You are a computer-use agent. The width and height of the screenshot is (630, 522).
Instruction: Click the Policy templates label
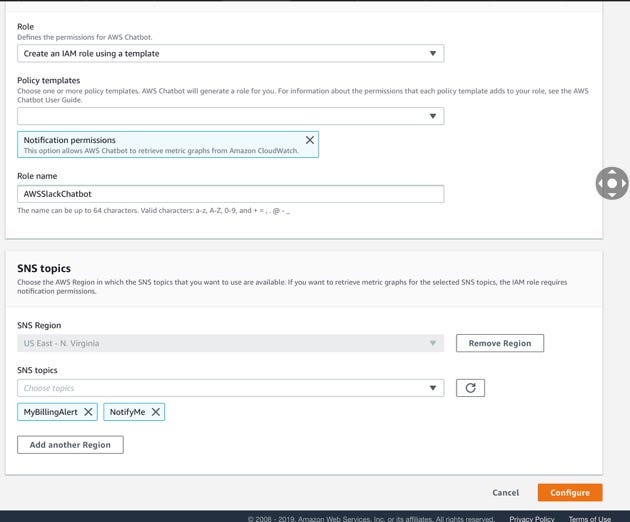click(49, 80)
